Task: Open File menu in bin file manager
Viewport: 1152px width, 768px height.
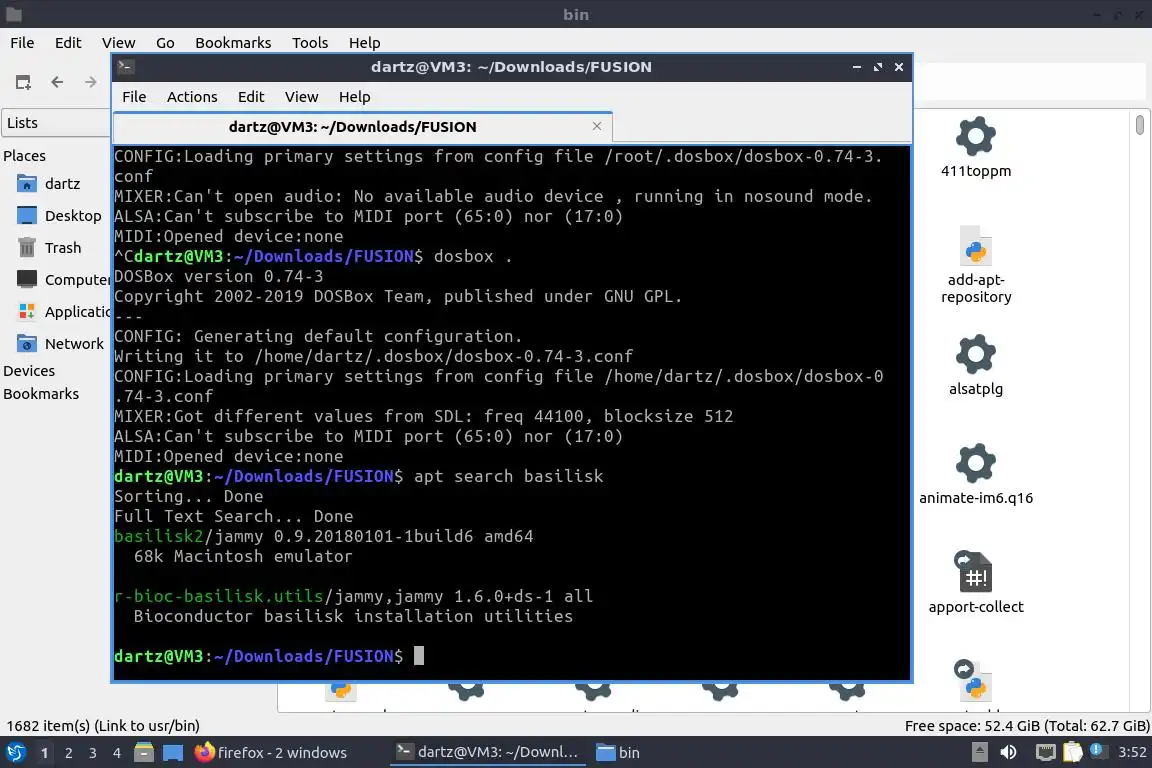Action: click(22, 43)
